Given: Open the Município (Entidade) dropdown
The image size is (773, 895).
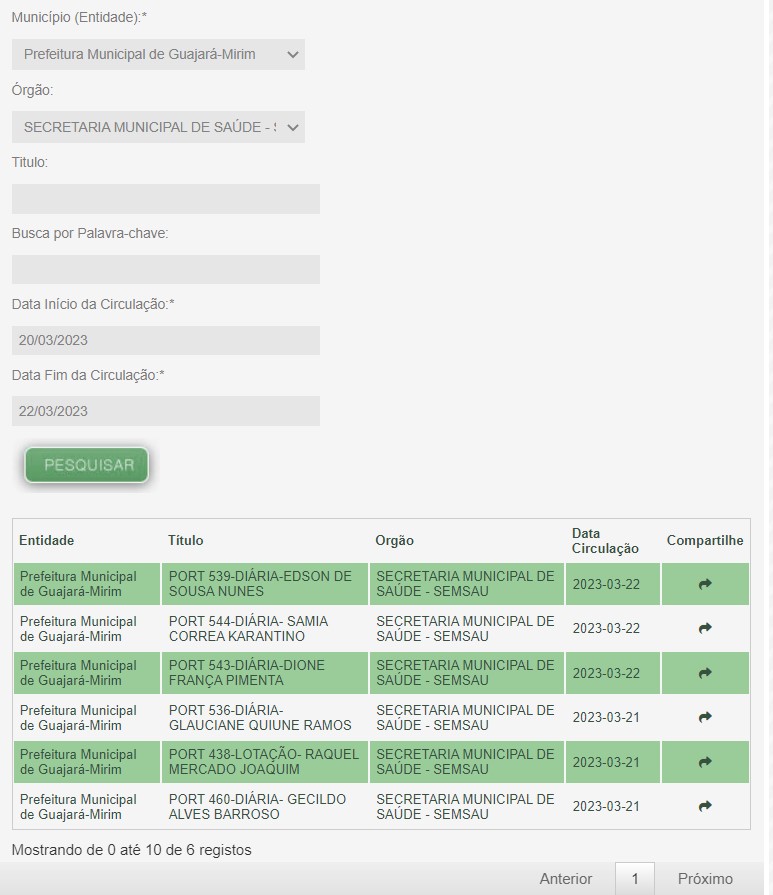Looking at the screenshot, I should 158,55.
